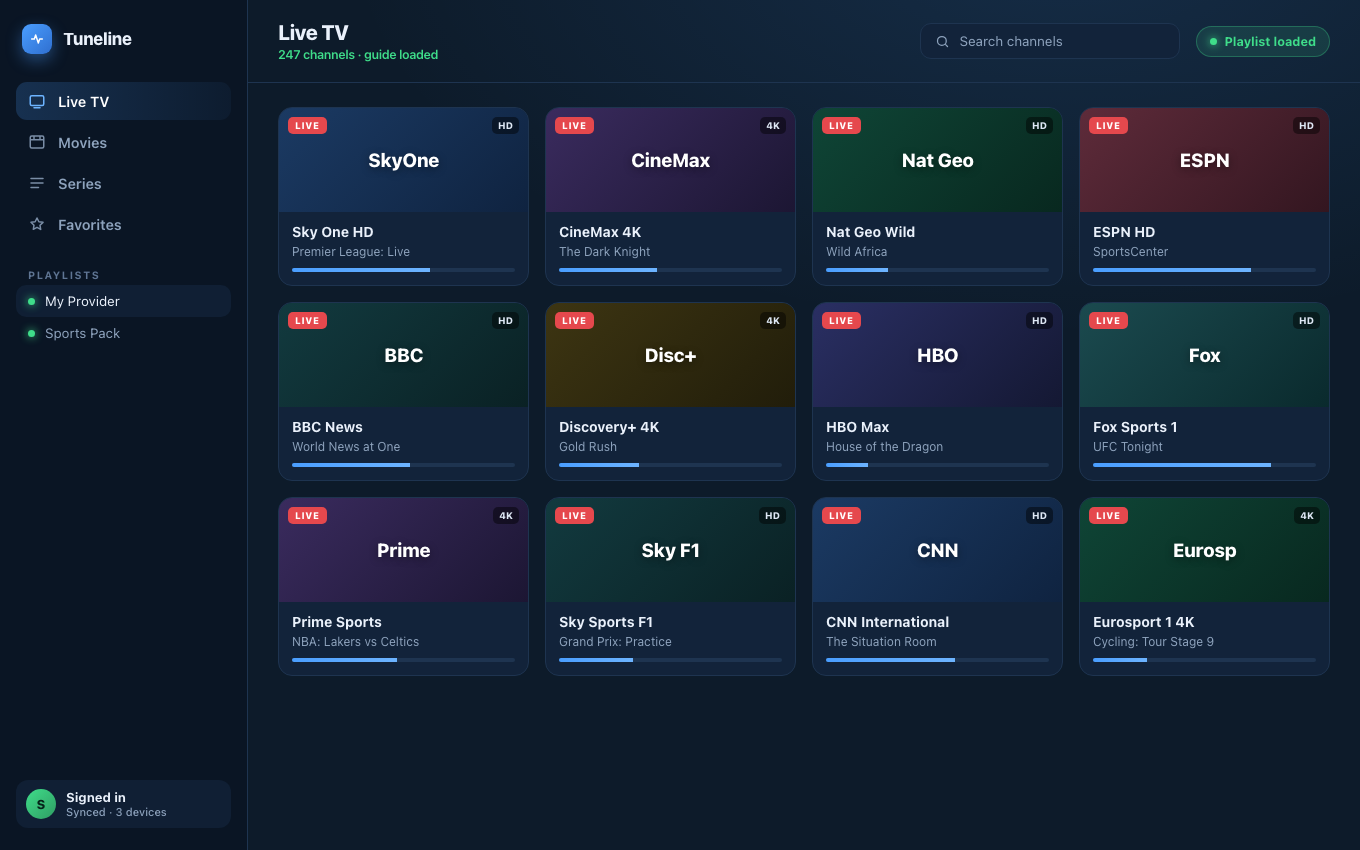Select Live TV in sidebar
Viewport: 1360px width, 850px height.
(123, 101)
